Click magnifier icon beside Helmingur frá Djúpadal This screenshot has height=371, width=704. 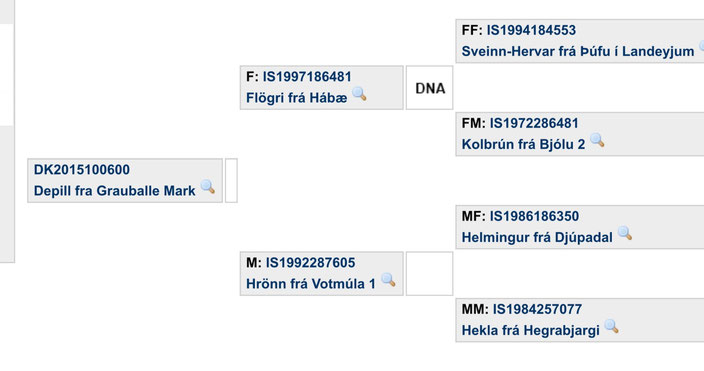[x=625, y=234]
